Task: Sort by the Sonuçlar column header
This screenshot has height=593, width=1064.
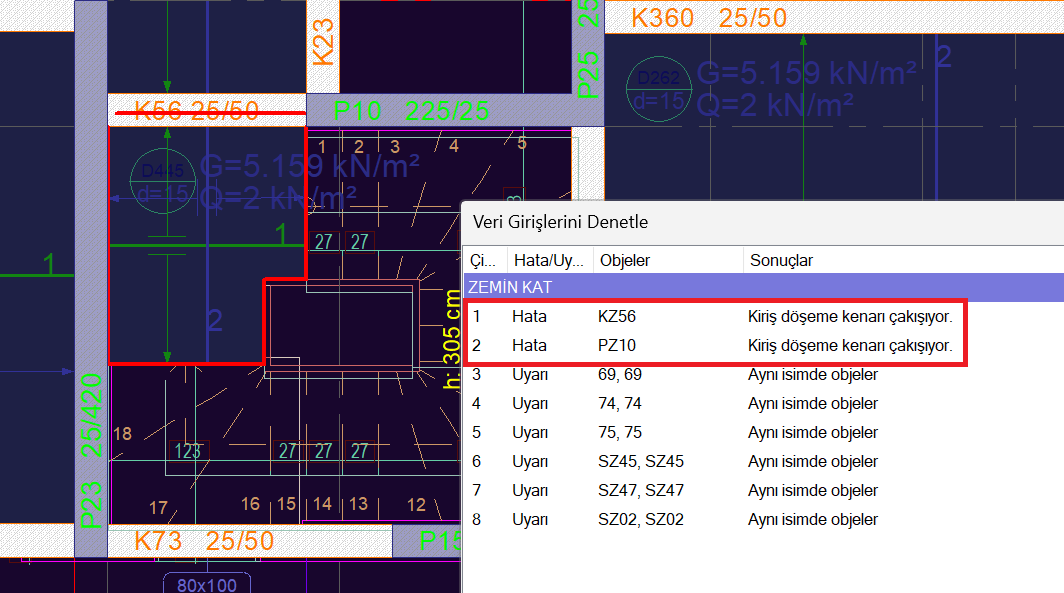Action: (900, 260)
